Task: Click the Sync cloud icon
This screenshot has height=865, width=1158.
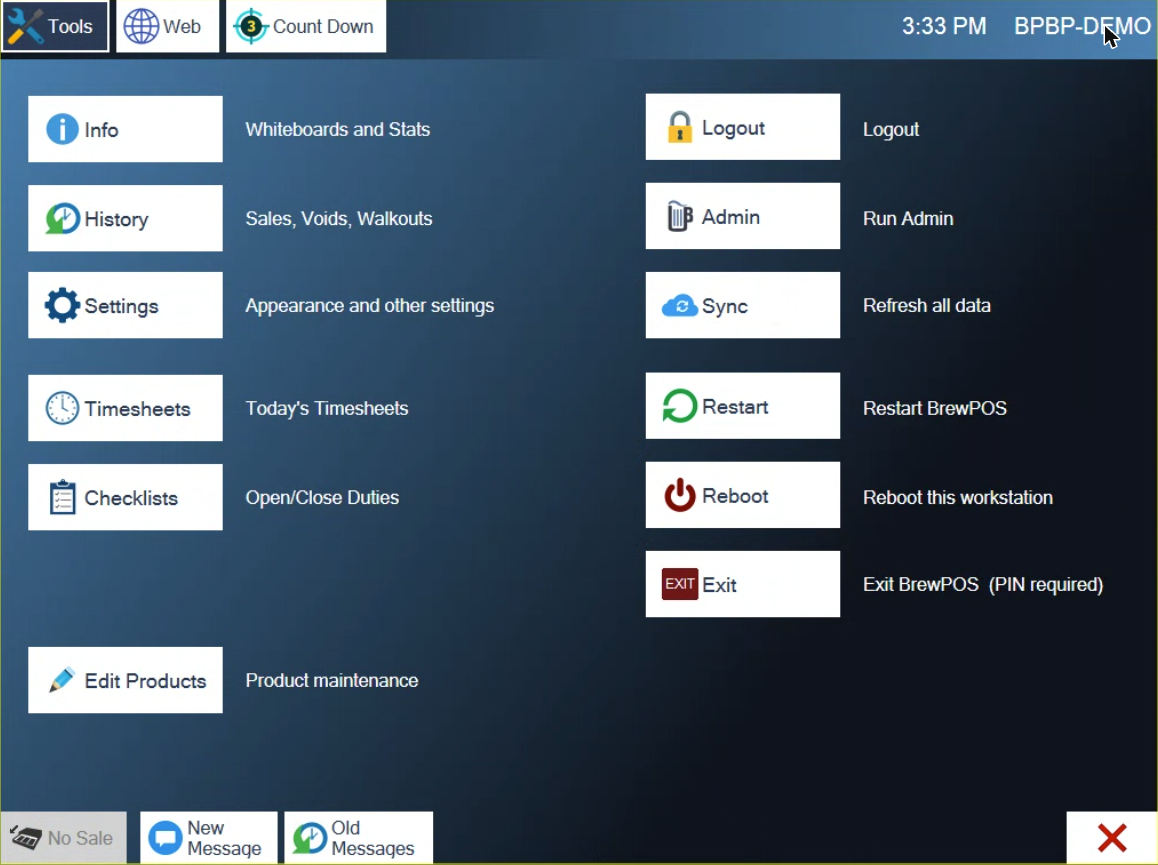Action: (679, 305)
